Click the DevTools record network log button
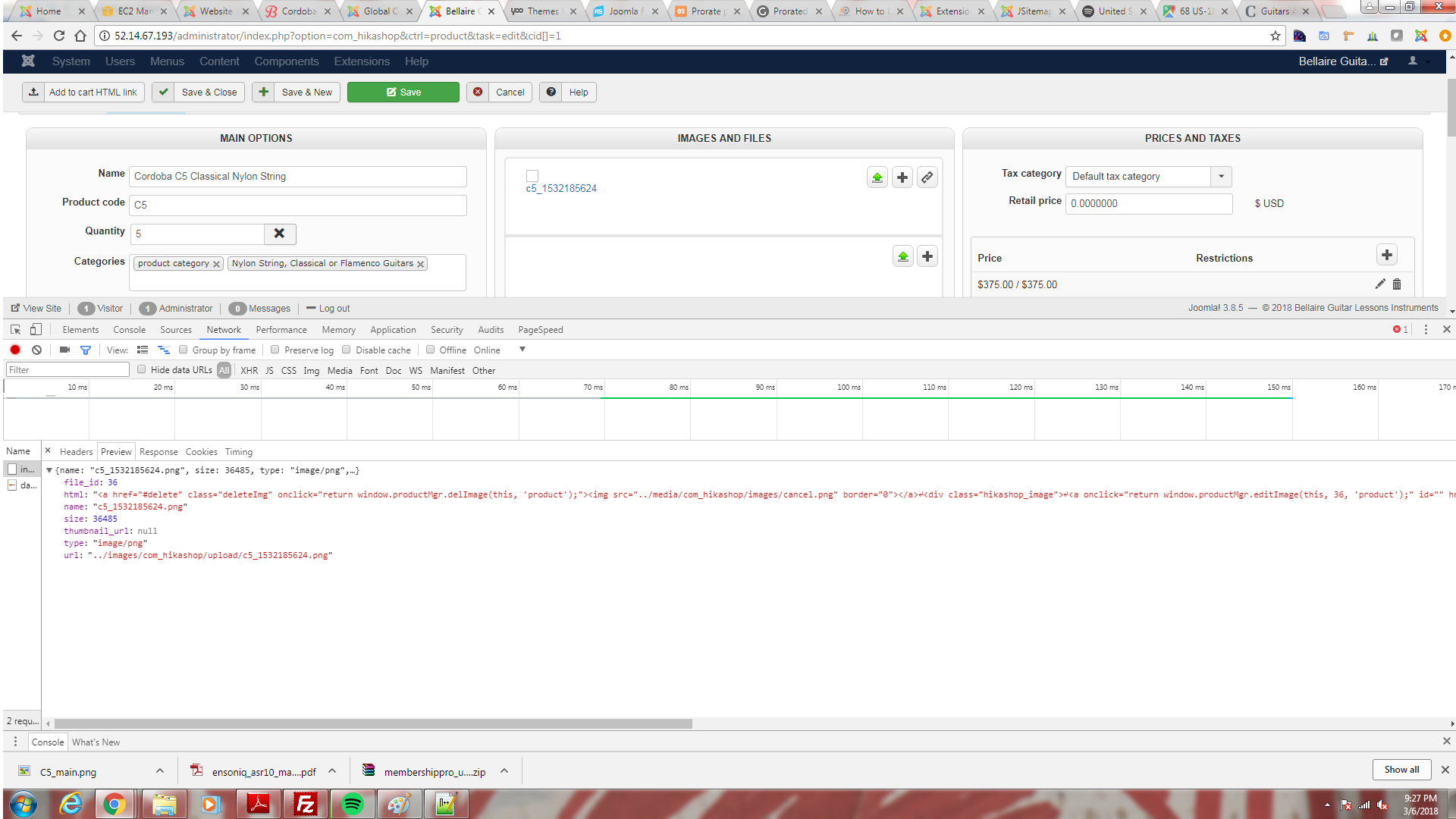The height and width of the screenshot is (819, 1456). click(x=15, y=350)
